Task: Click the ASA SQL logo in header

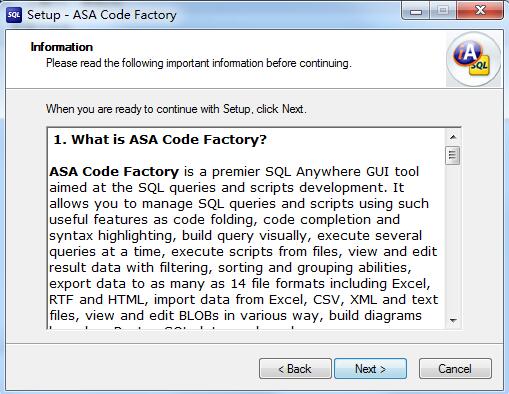Action: point(473,59)
